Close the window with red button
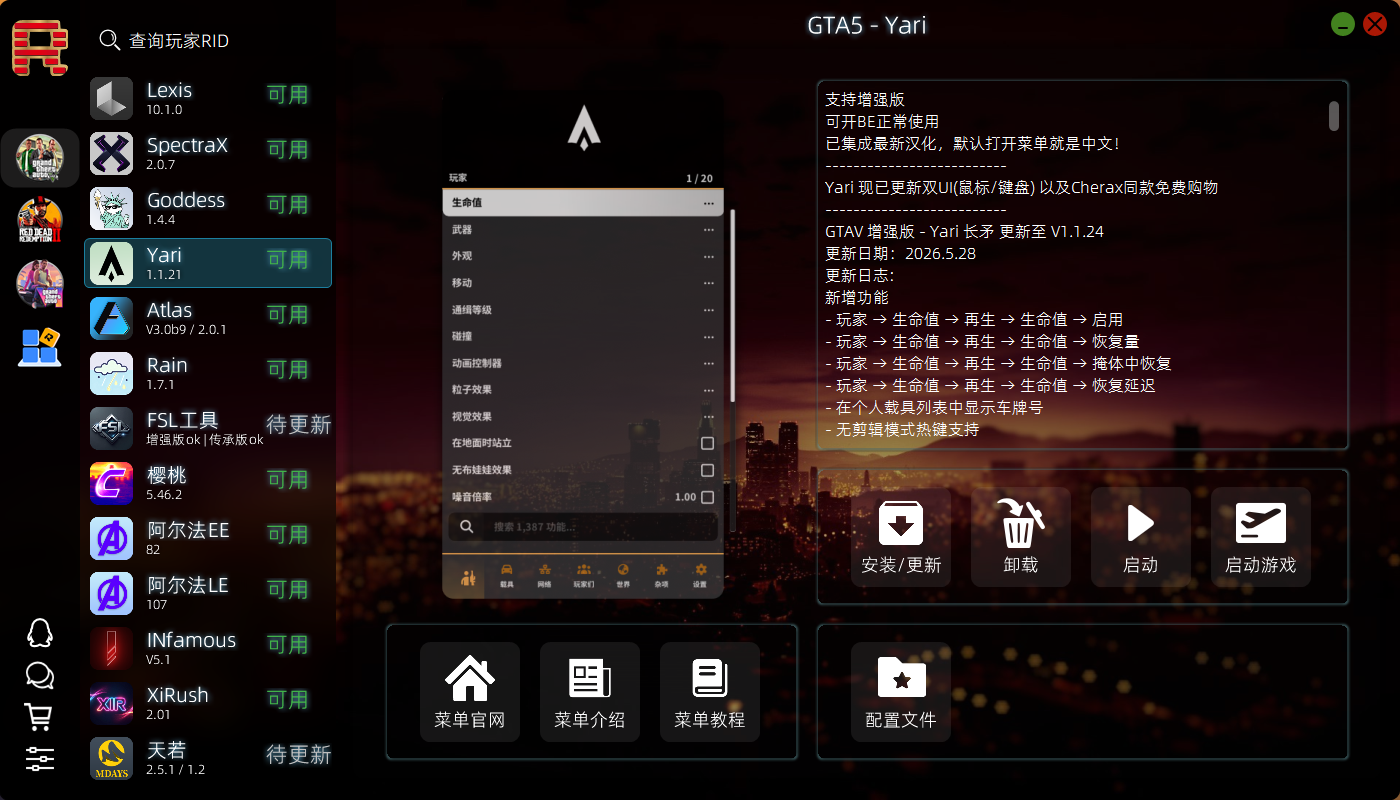Screen dimensions: 1400x800 pos(1375,24)
